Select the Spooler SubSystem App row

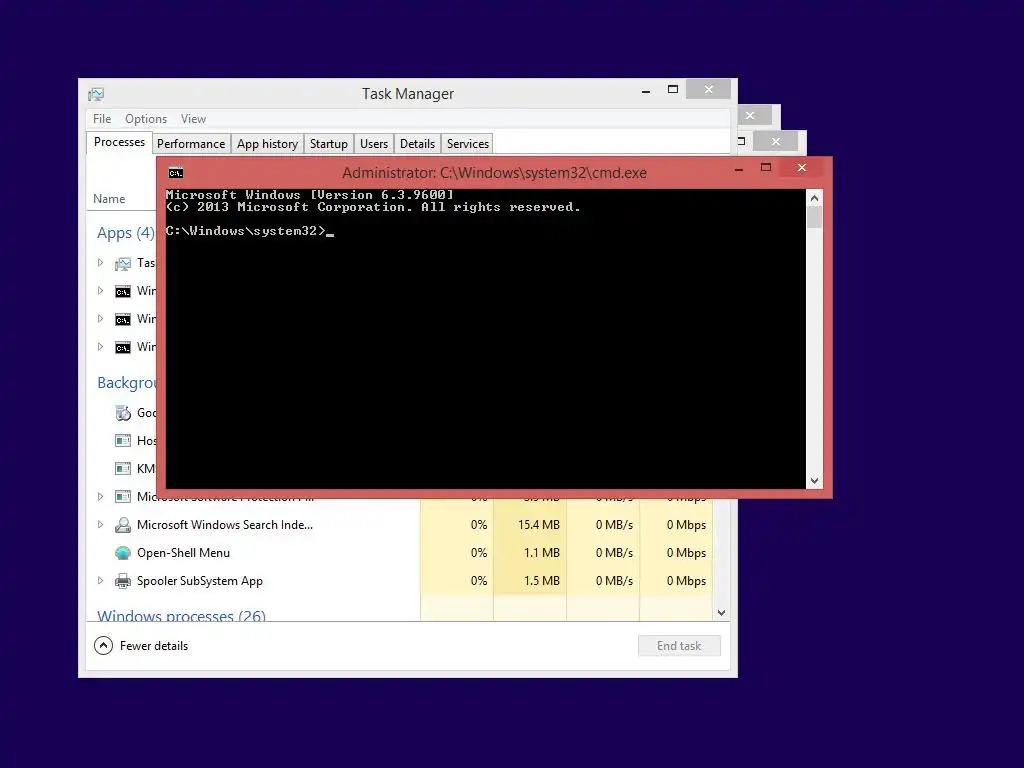pos(400,581)
